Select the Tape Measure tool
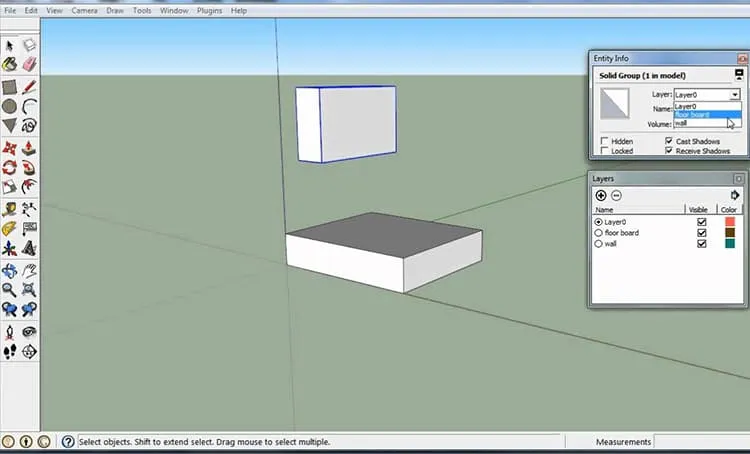750x454 pixels. (10, 209)
